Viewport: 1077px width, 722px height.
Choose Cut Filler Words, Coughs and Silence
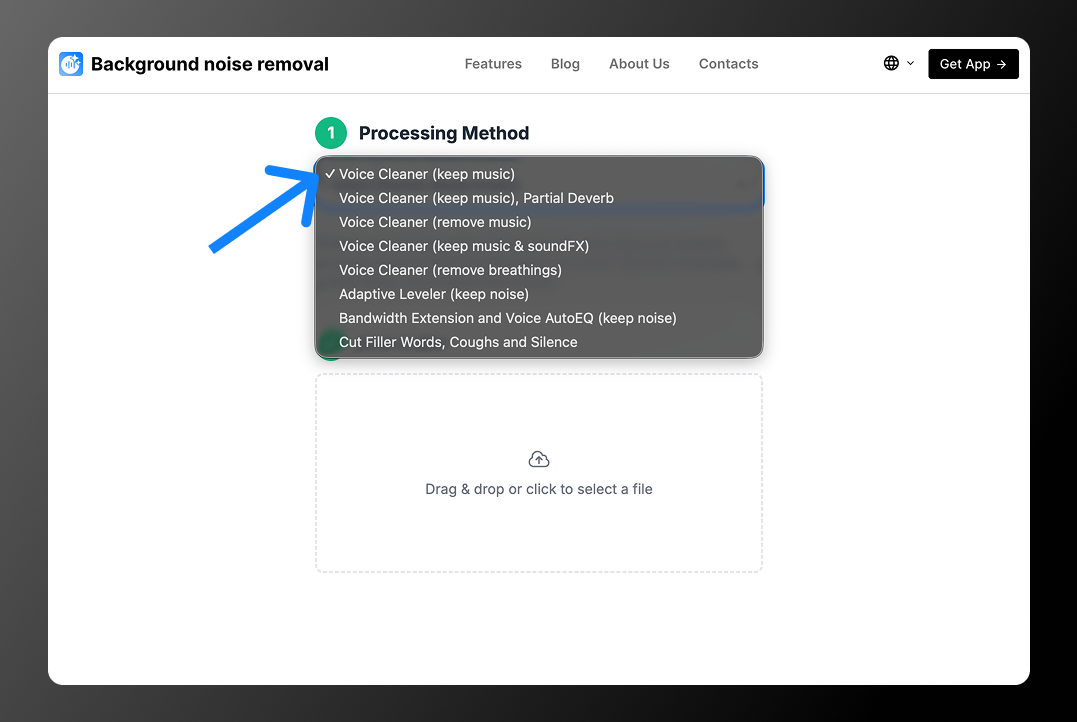tap(458, 342)
